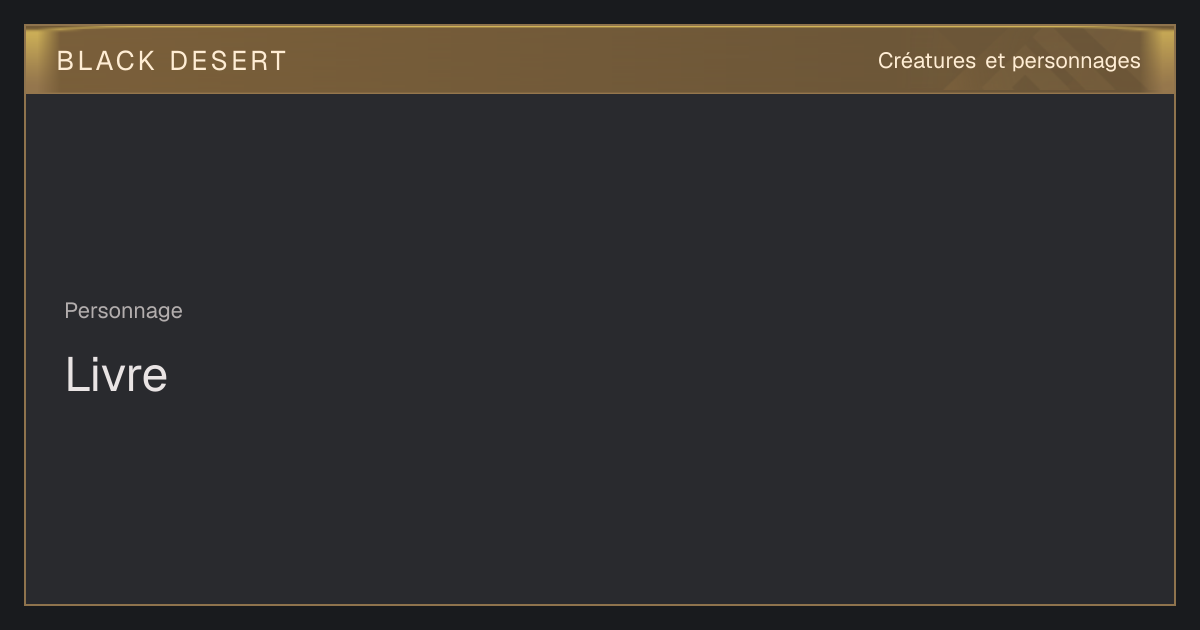Click the gold header banner
This screenshot has height=630, width=1200.
pos(600,60)
